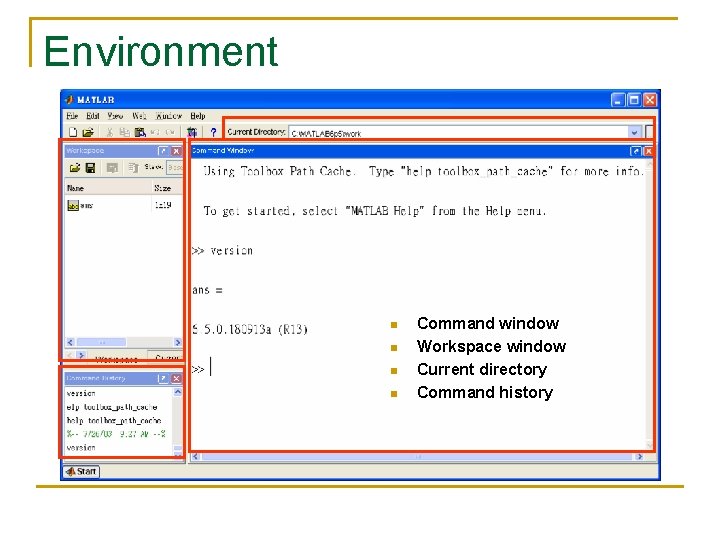Click Open Selection icon in Workspace toolbar
Viewport: 720px width, 540px height.
pos(112,168)
